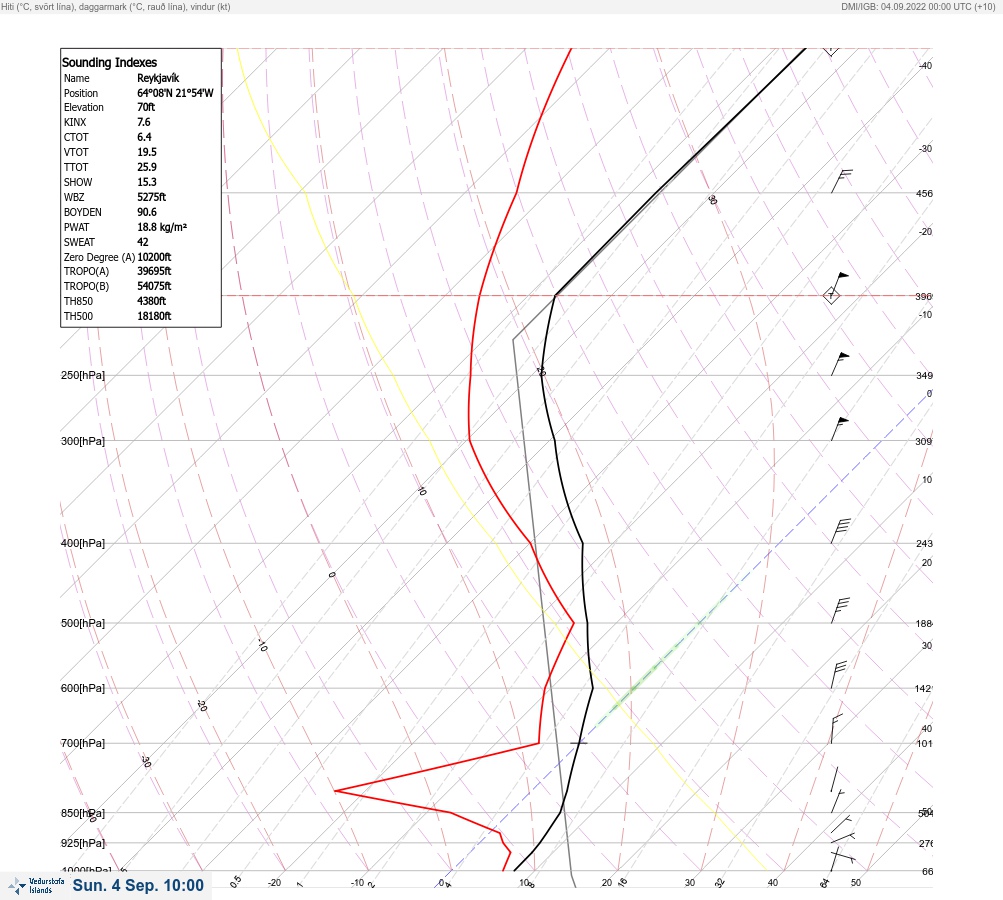The width and height of the screenshot is (1003, 900).
Task: Click the wind barb at the 300 hPa level
Action: [x=840, y=429]
